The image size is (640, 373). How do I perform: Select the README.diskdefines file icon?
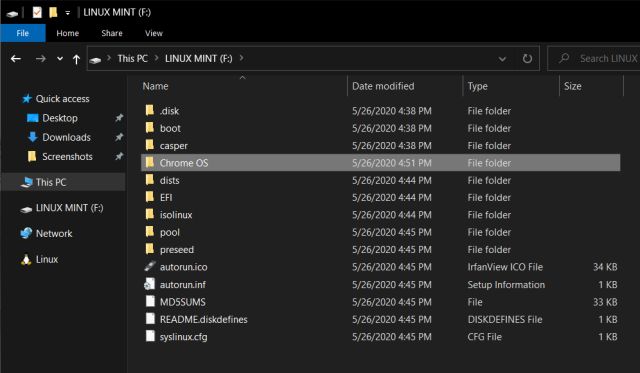(x=150, y=319)
